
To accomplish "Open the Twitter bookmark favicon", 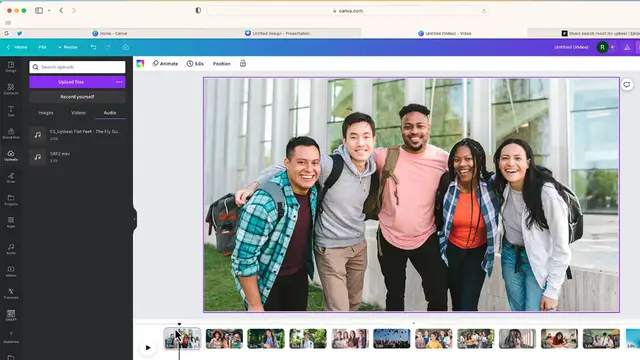I will point(19,33).
